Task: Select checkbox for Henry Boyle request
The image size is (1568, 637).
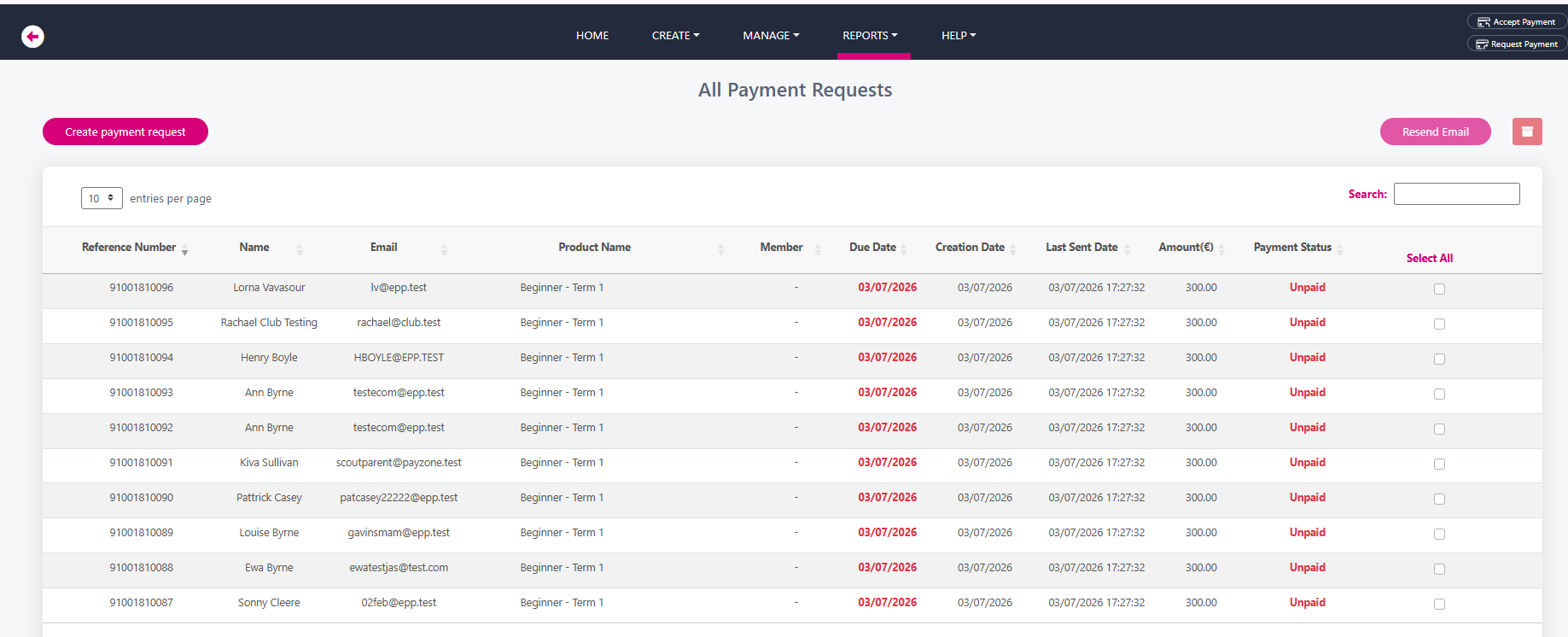Action: coord(1439,359)
